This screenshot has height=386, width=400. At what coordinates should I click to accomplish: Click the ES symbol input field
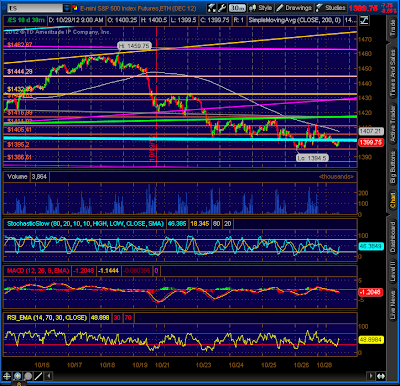pos(35,8)
